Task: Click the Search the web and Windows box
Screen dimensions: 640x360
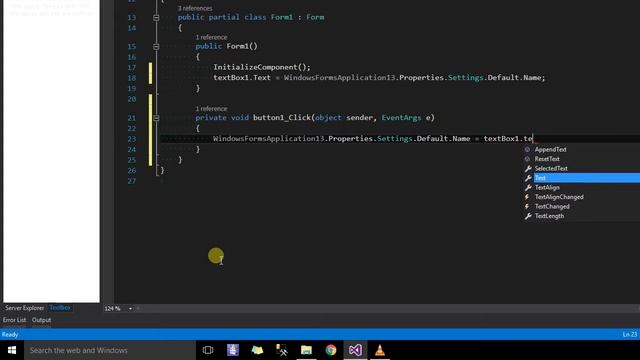Action: [110, 350]
